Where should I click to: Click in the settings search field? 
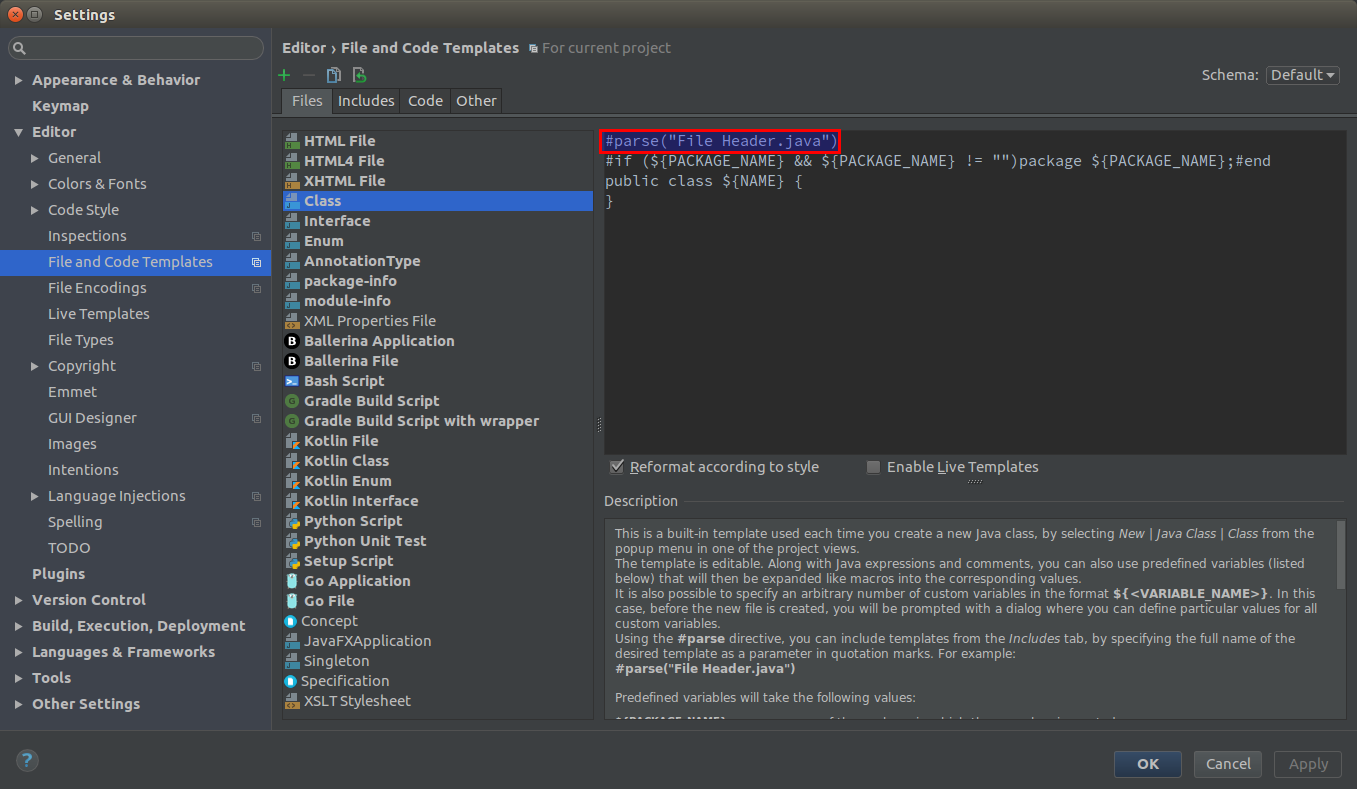click(x=136, y=48)
